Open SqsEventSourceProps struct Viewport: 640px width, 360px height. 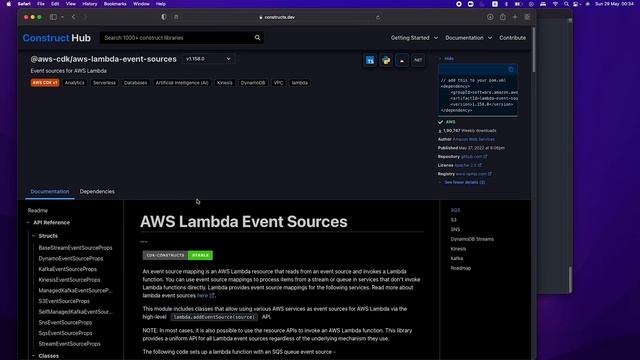point(65,333)
